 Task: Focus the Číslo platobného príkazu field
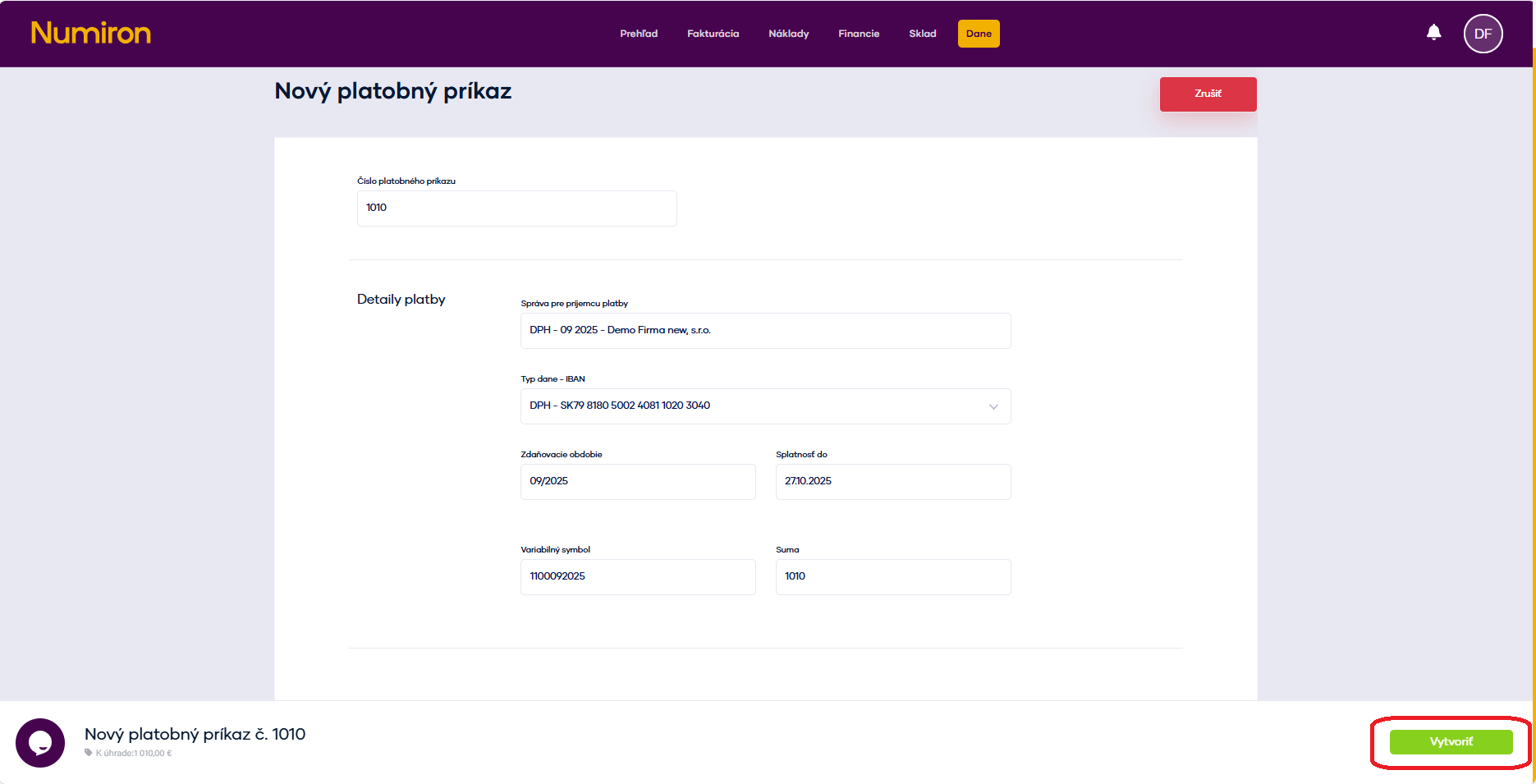click(x=516, y=209)
